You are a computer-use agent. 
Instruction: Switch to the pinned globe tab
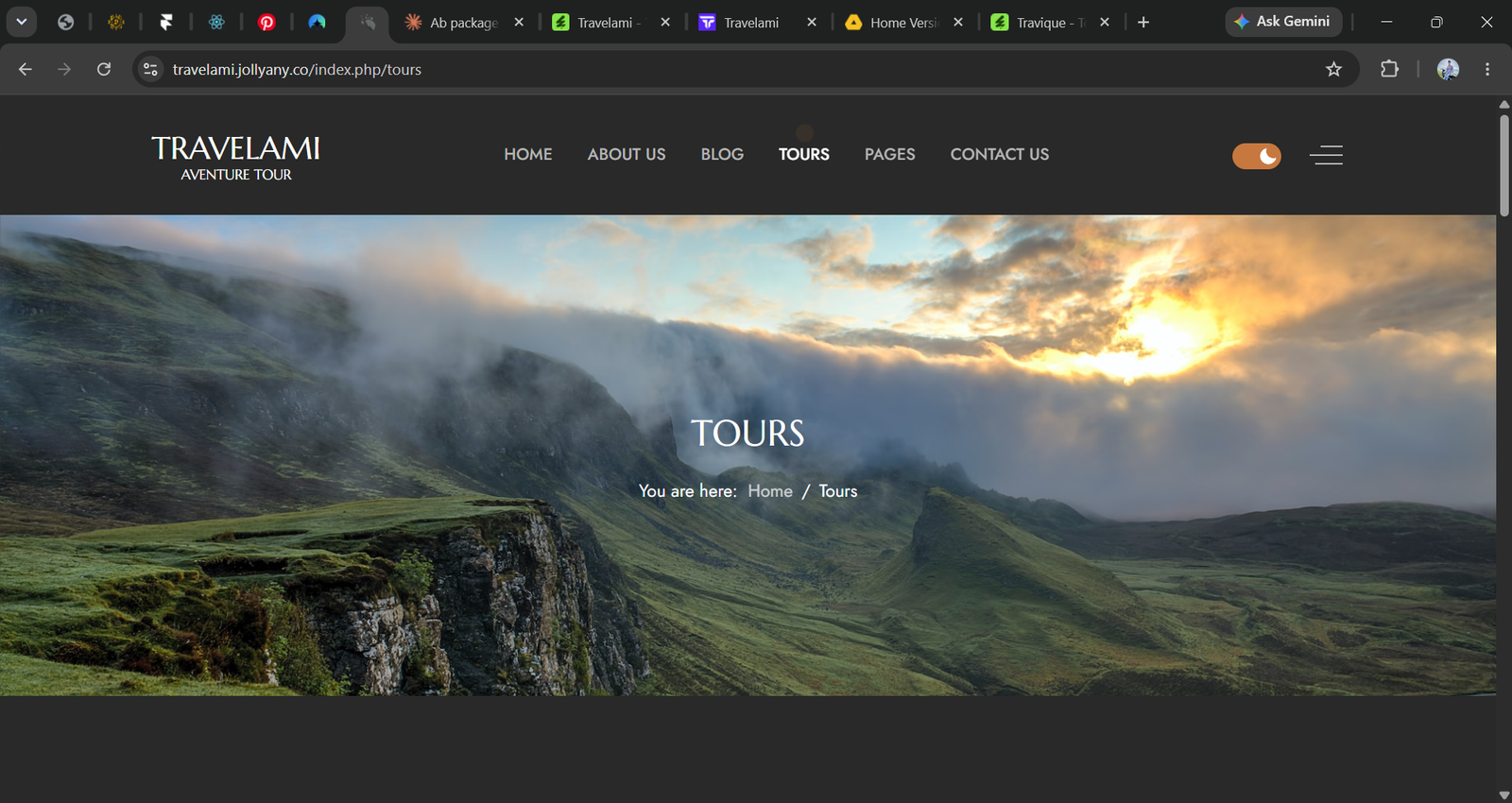[65, 22]
